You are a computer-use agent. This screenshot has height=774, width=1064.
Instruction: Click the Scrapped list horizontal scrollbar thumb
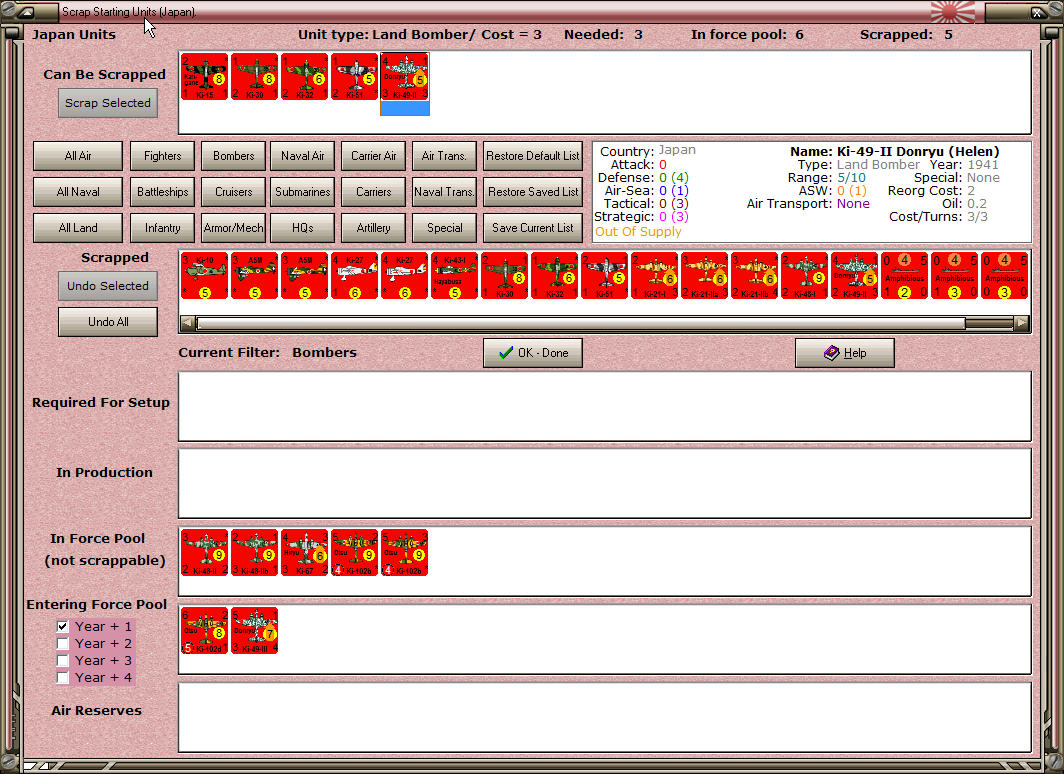point(581,324)
